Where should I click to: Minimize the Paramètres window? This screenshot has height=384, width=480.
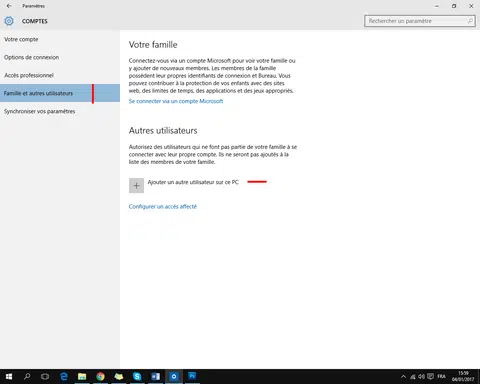pyautogui.click(x=437, y=6)
